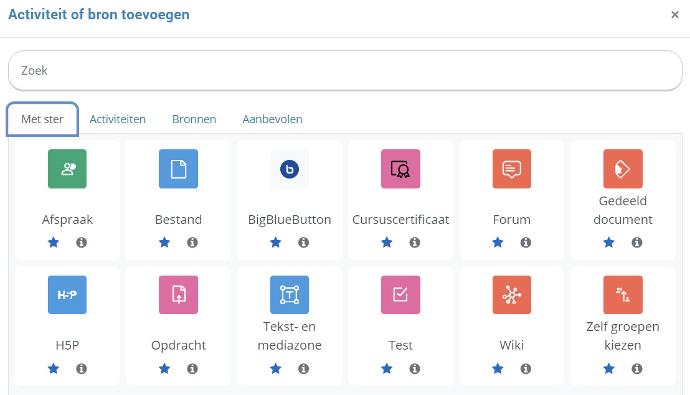Screen dimensions: 690x395
Task: Open the Cursuscertificaat activity
Action: [x=400, y=169]
